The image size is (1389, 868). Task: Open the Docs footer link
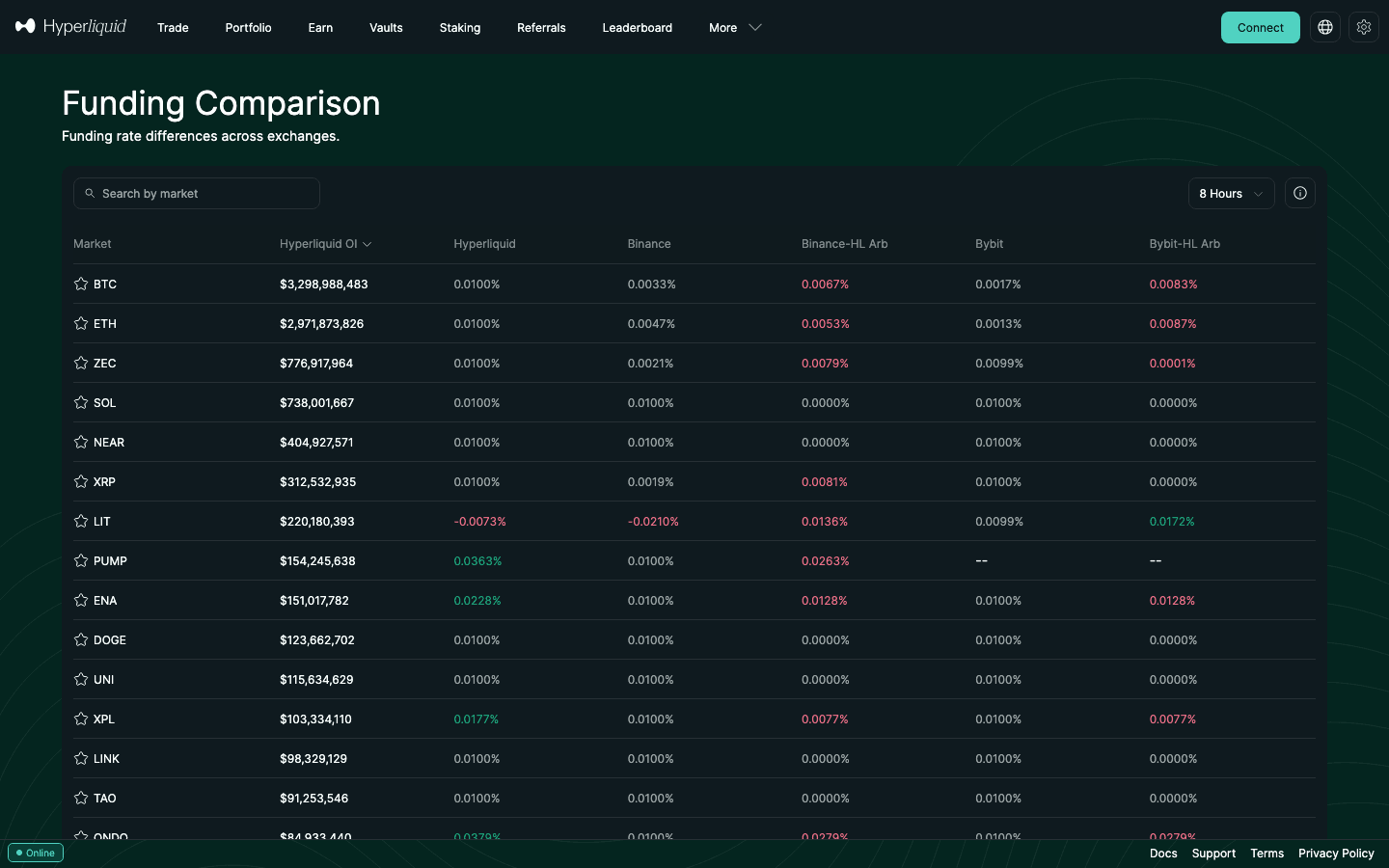pyautogui.click(x=1163, y=854)
